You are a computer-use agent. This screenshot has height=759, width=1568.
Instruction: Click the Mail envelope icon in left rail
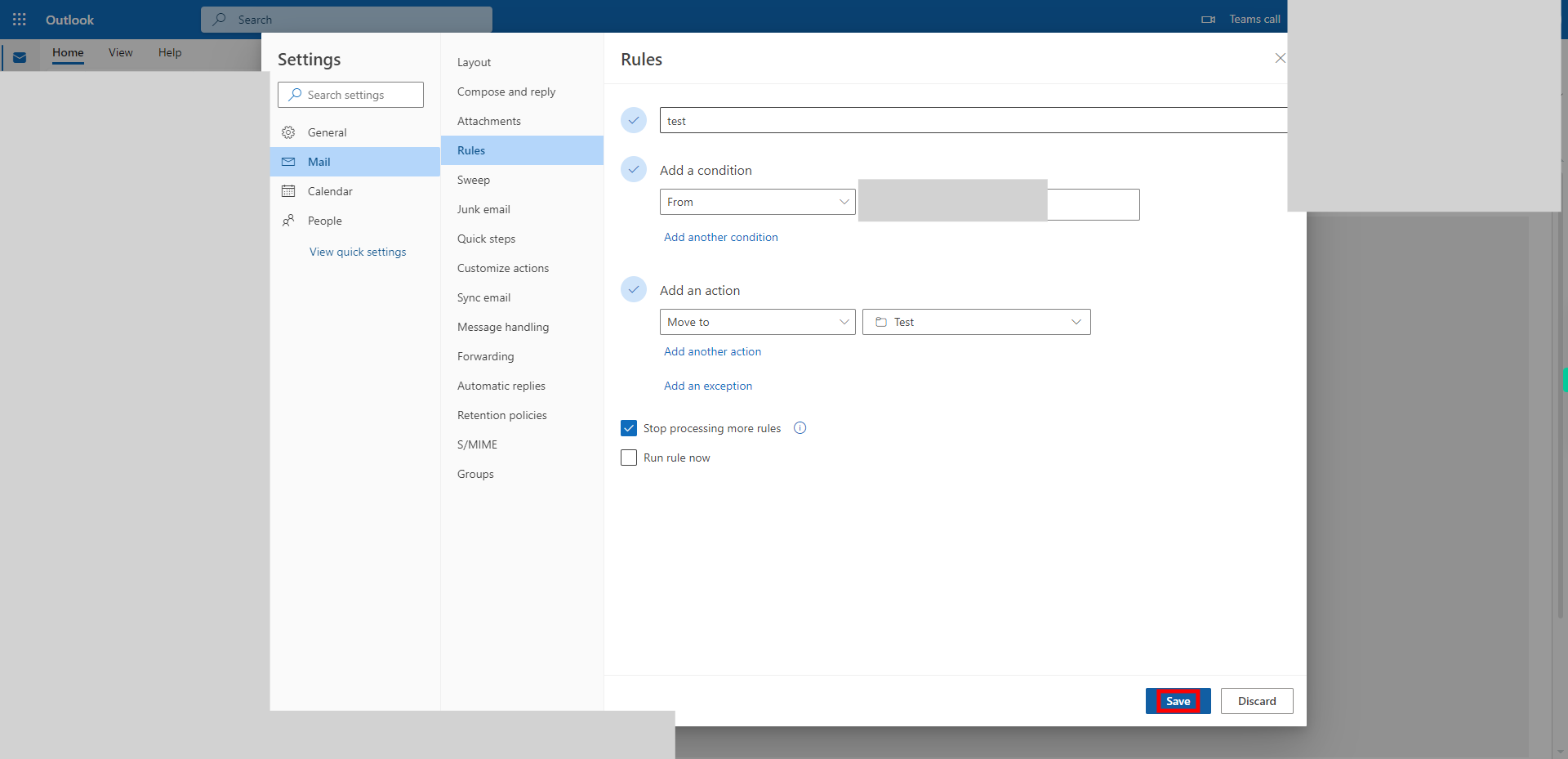(x=20, y=58)
